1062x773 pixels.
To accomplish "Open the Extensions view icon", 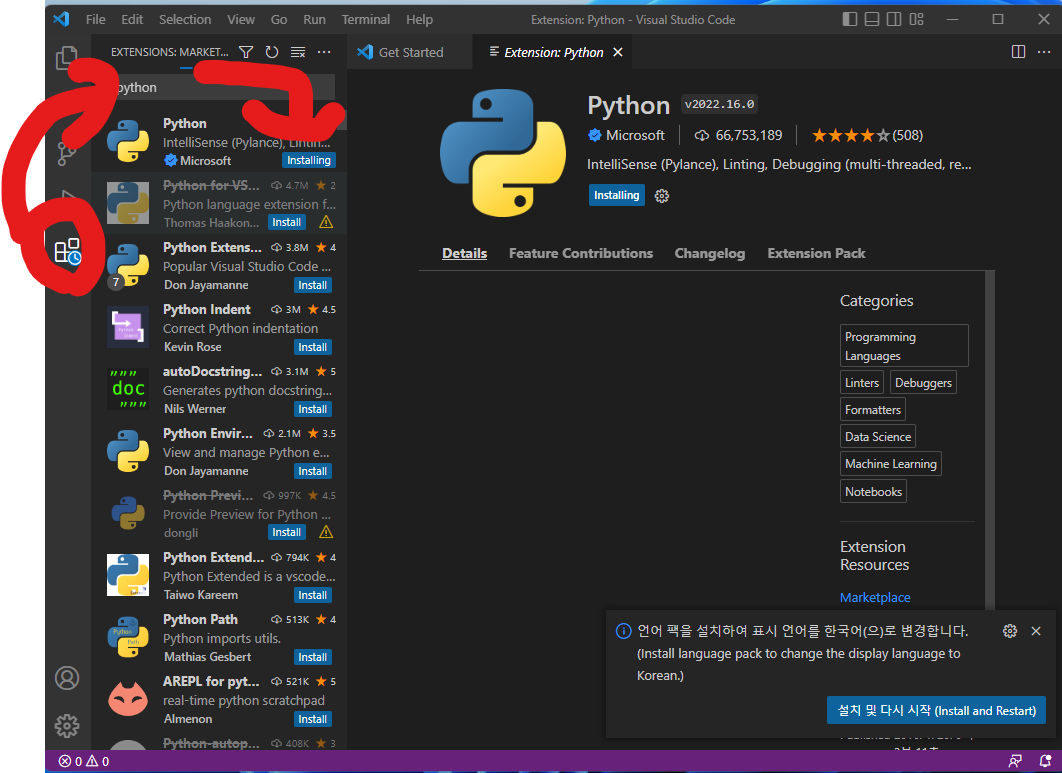I will click(x=67, y=251).
